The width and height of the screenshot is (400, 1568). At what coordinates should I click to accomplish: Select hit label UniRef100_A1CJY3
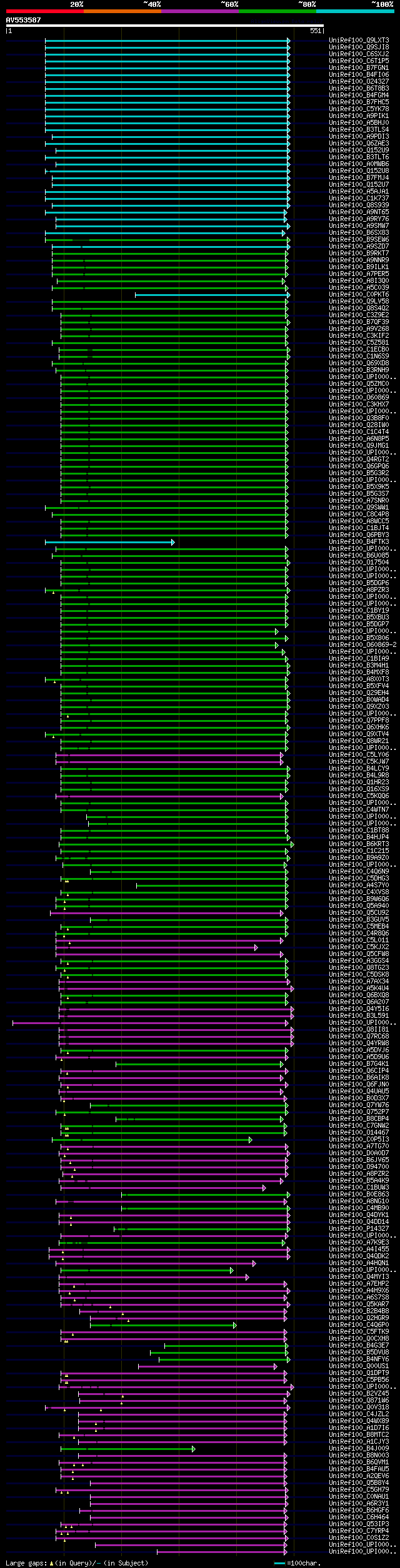coord(359,1442)
